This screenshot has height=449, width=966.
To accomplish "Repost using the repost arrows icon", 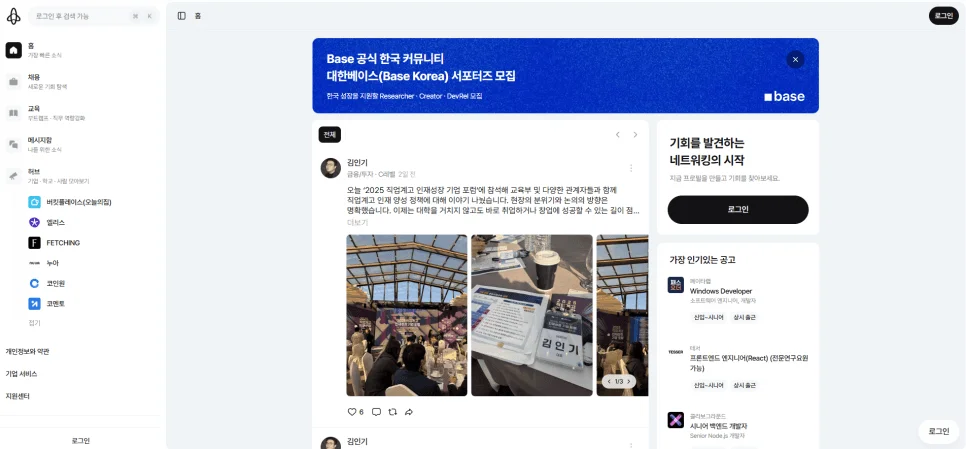I will coord(392,411).
